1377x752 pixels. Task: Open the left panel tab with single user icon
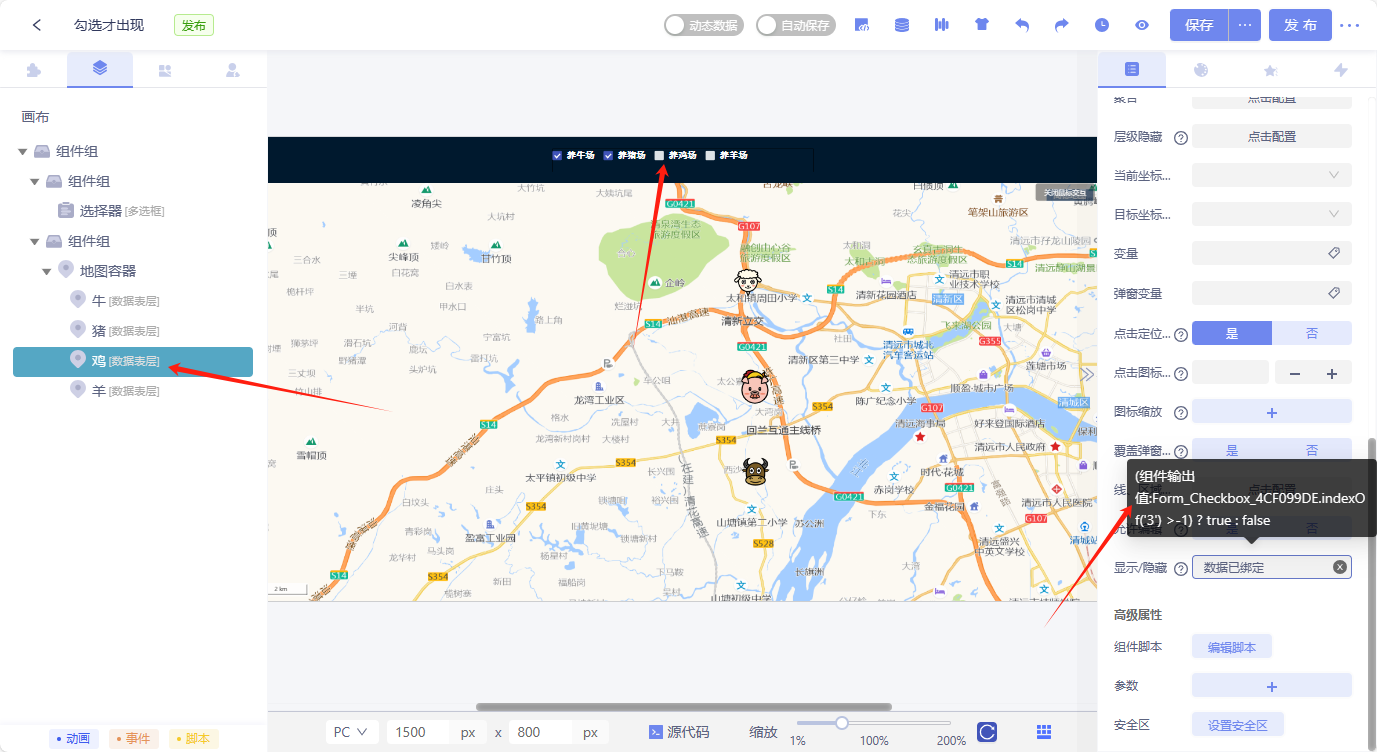point(233,70)
